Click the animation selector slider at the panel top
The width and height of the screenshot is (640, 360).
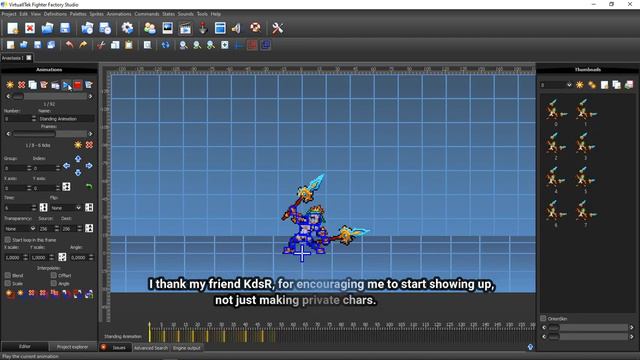tap(49, 96)
